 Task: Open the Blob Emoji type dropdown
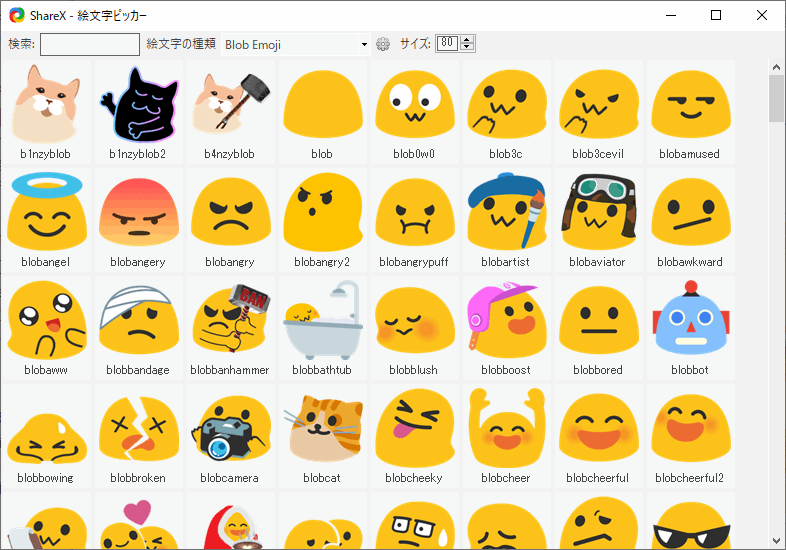[x=296, y=45]
